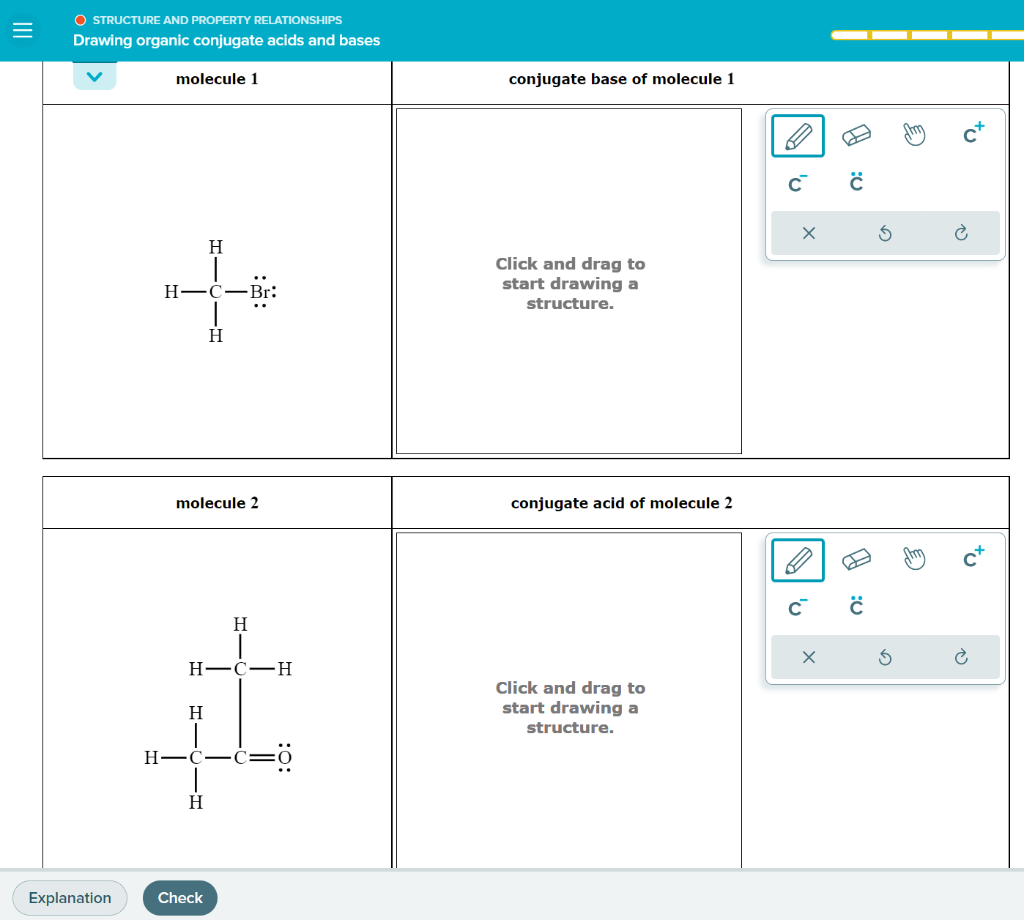Open the hamburger navigation menu
Viewport: 1024px width, 920px height.
coord(23,30)
